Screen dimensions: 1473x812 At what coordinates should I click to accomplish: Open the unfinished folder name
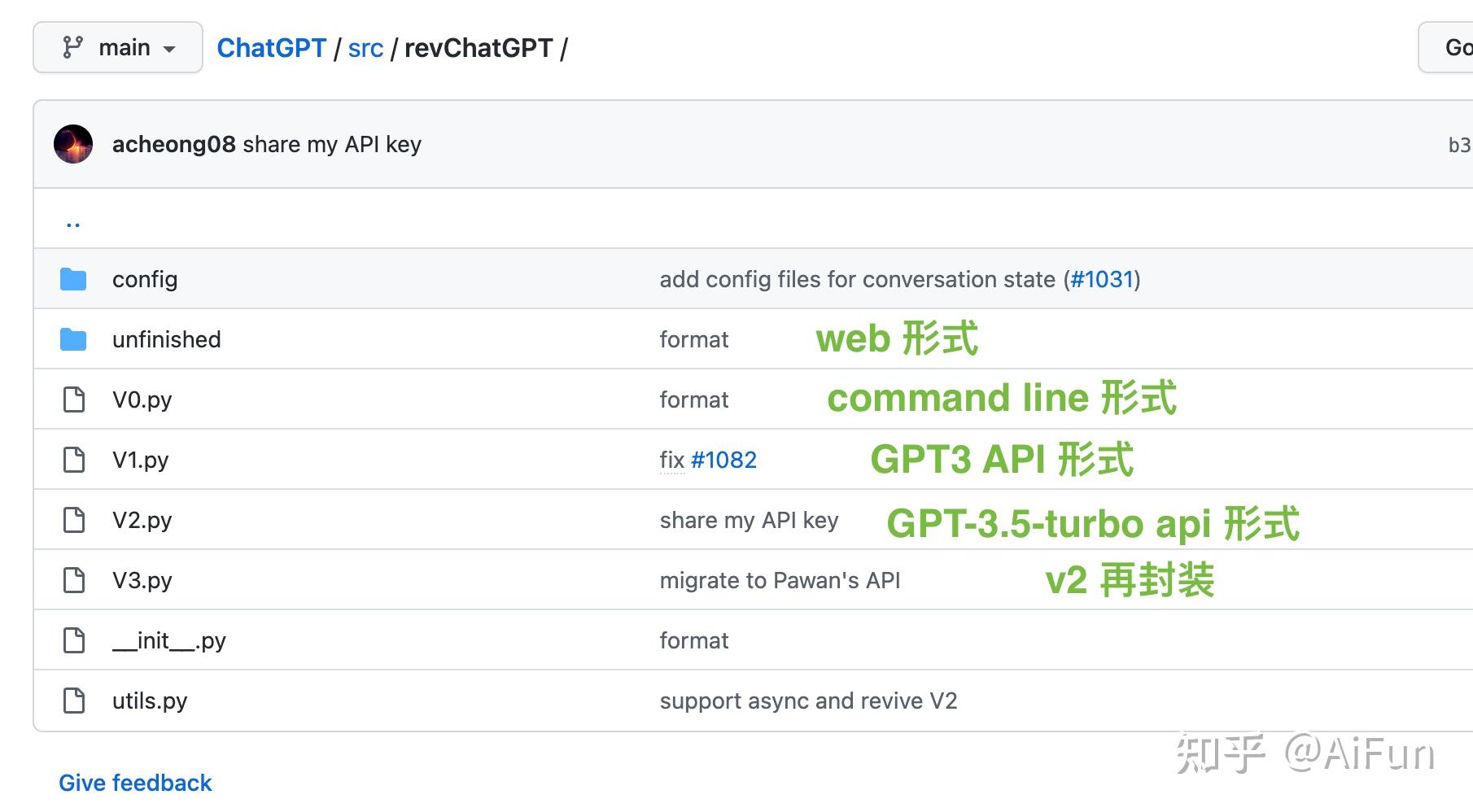click(167, 340)
